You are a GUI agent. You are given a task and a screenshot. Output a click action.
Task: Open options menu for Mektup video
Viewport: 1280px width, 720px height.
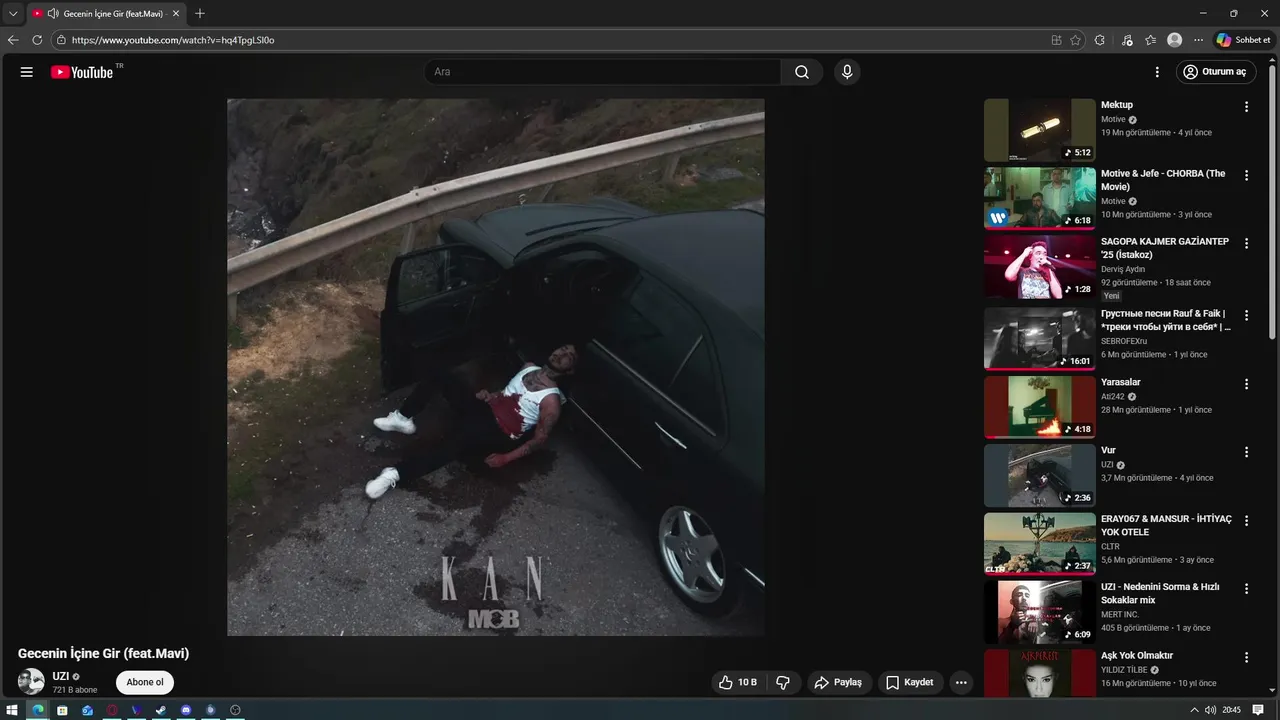click(x=1246, y=107)
